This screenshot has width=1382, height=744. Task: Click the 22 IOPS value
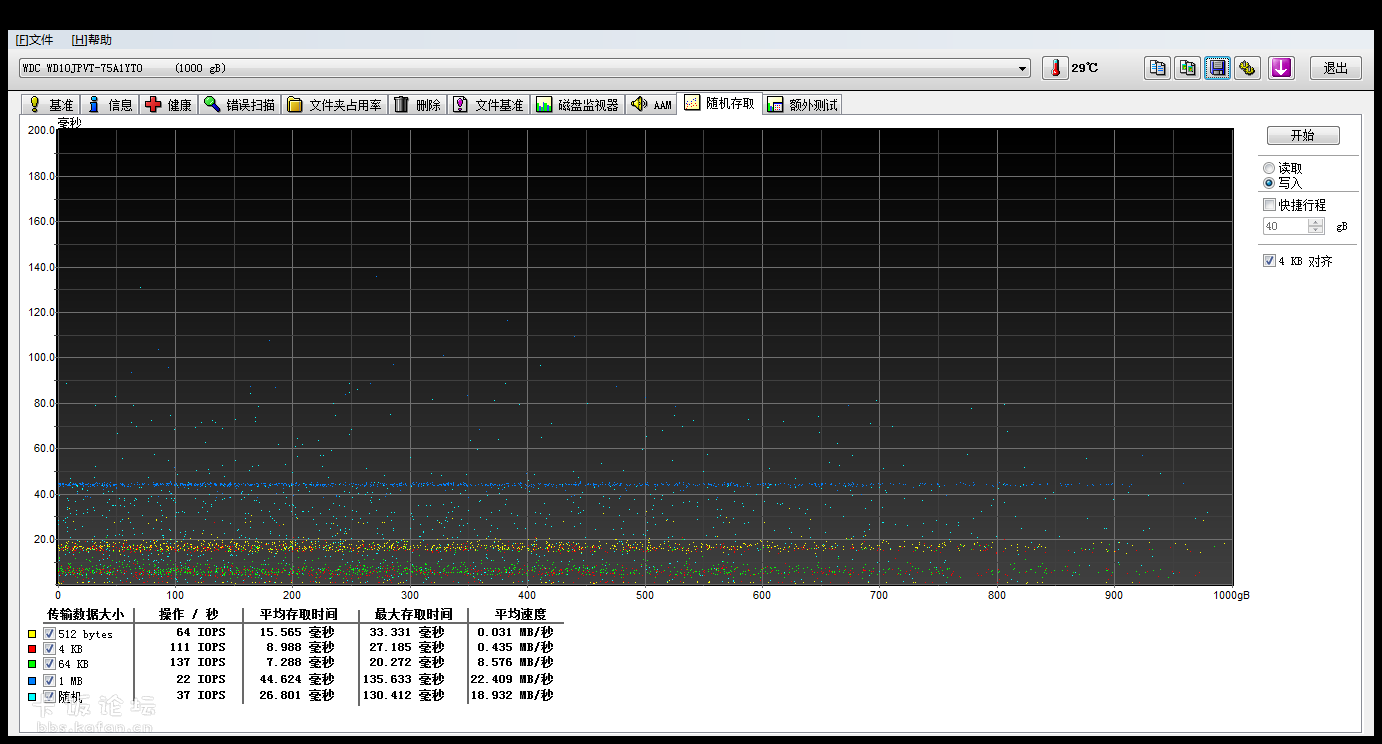[201, 679]
